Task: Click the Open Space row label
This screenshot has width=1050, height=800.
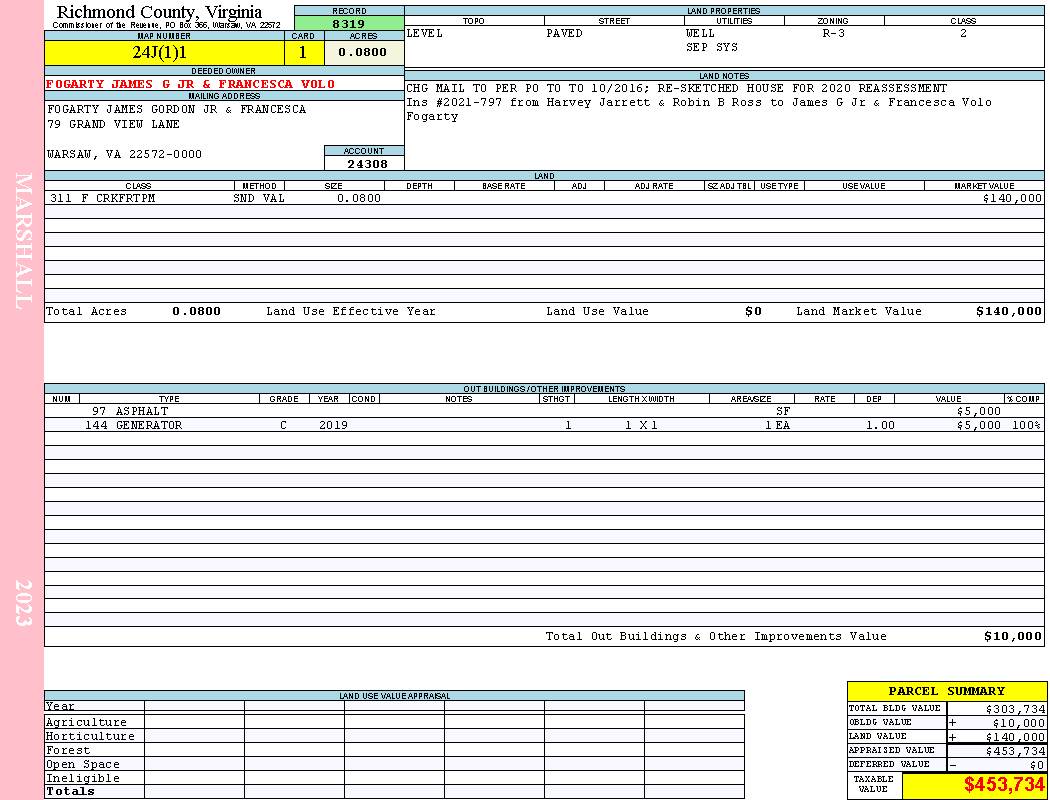Action: [82, 765]
